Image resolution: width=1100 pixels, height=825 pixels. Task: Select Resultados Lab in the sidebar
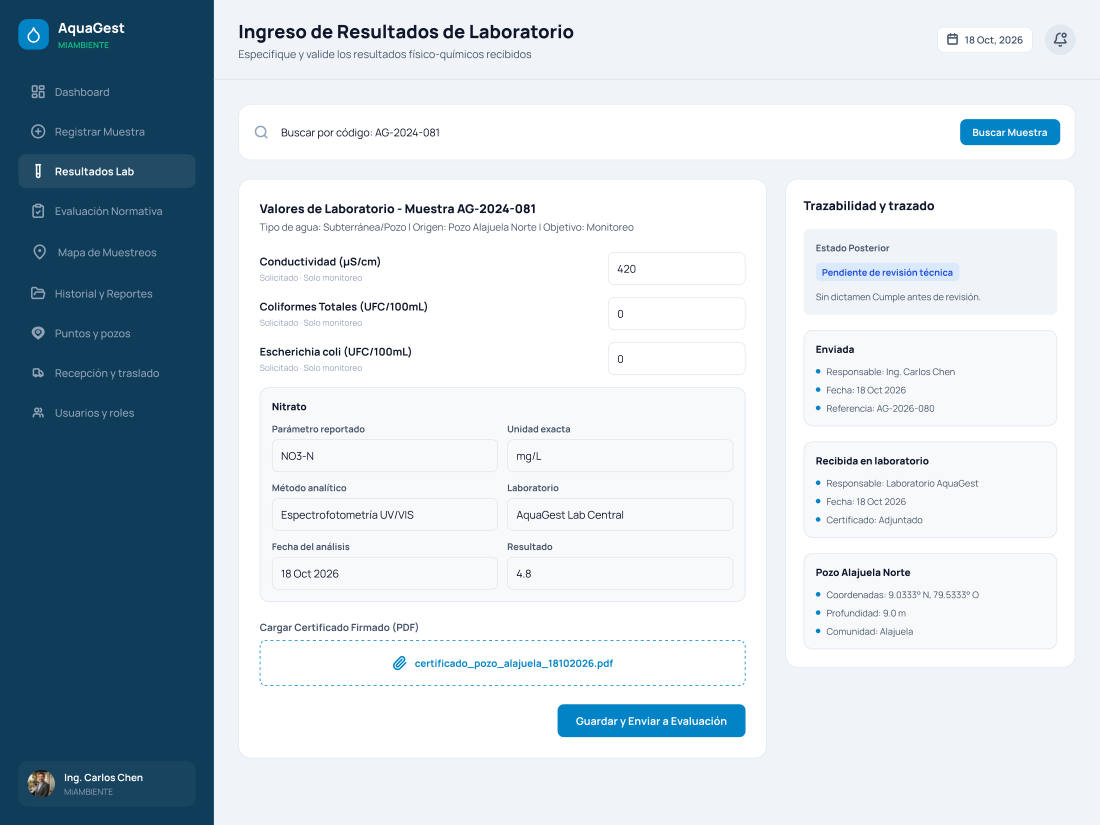(x=107, y=171)
